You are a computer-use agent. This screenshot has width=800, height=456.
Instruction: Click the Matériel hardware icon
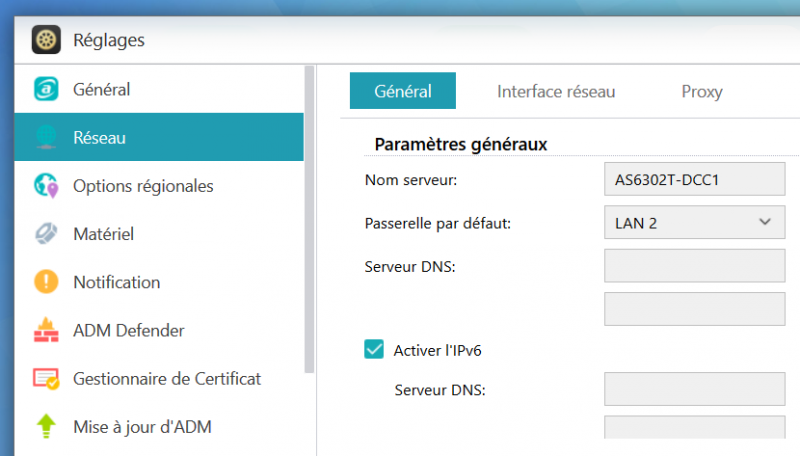click(46, 234)
